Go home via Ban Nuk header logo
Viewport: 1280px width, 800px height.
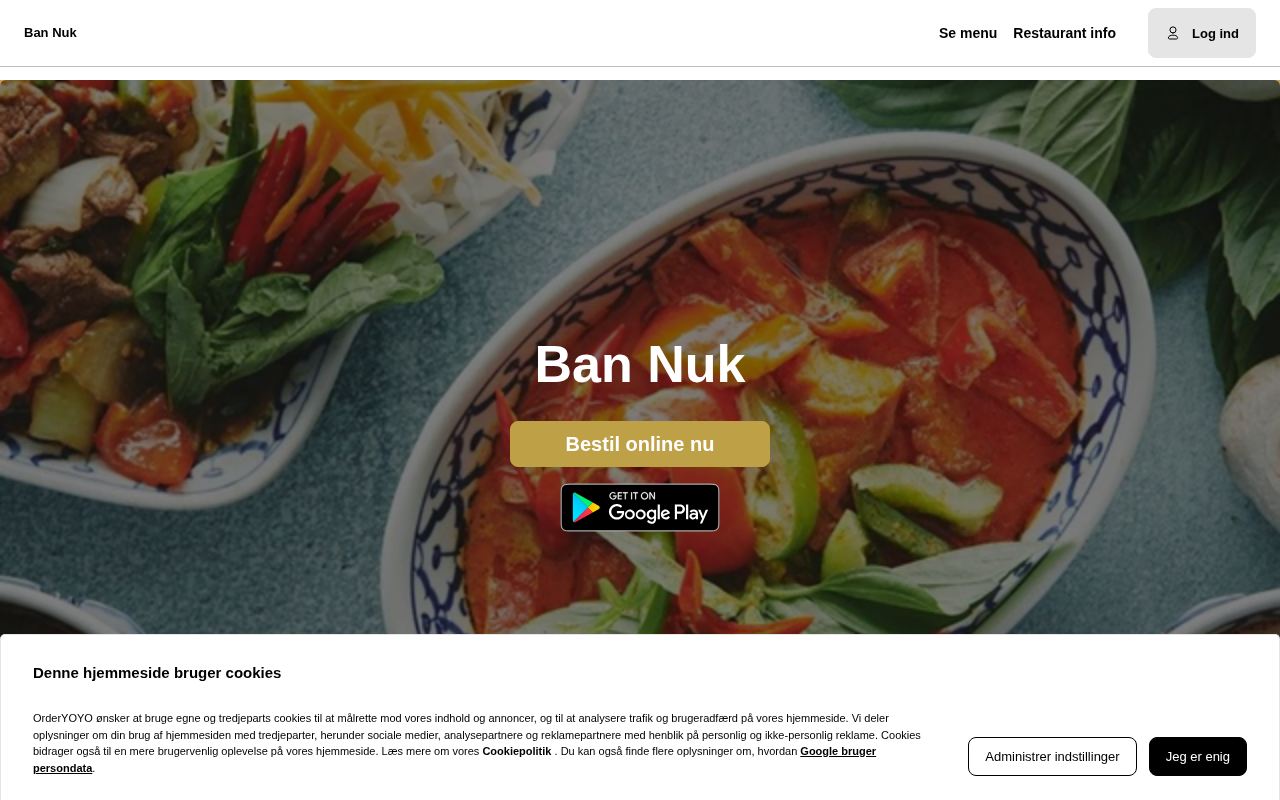pos(50,33)
